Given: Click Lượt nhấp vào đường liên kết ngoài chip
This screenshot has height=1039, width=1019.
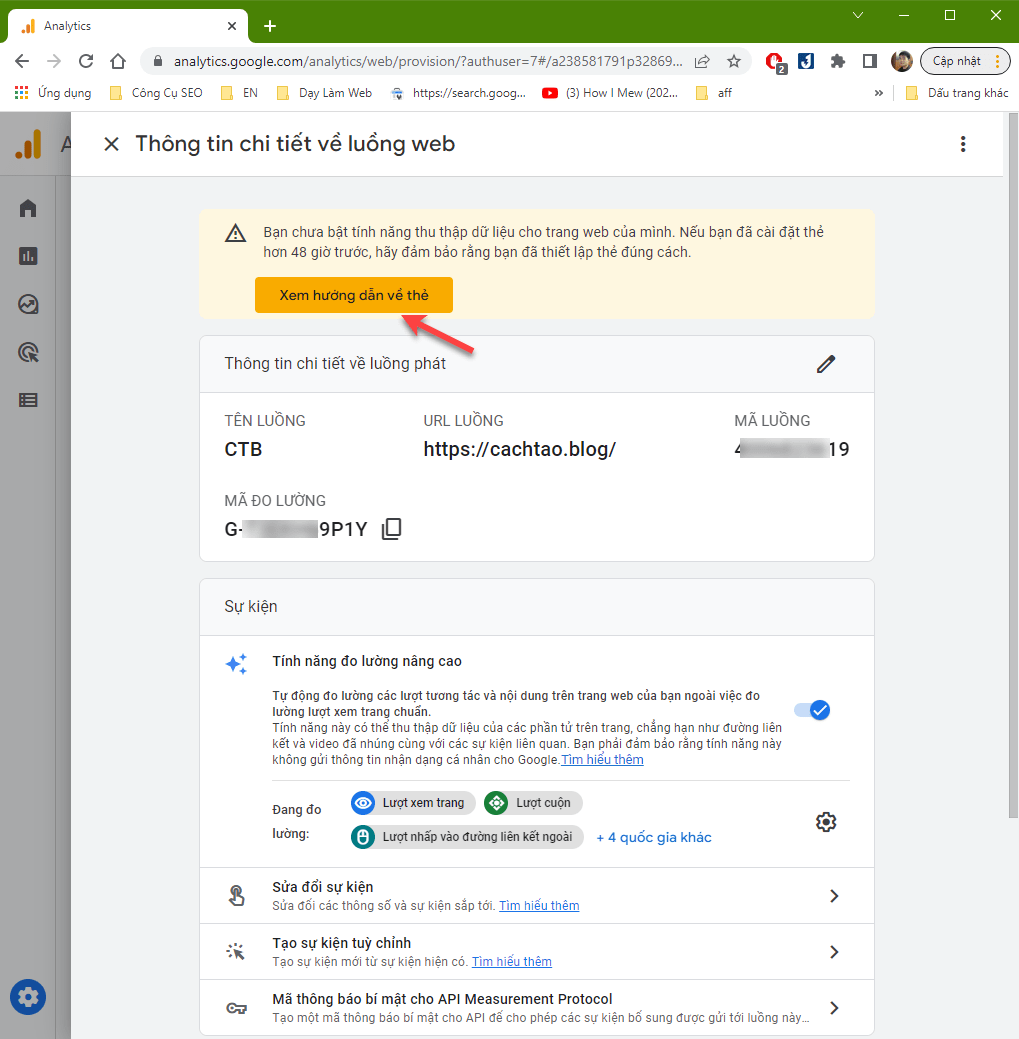Looking at the screenshot, I should pos(467,837).
